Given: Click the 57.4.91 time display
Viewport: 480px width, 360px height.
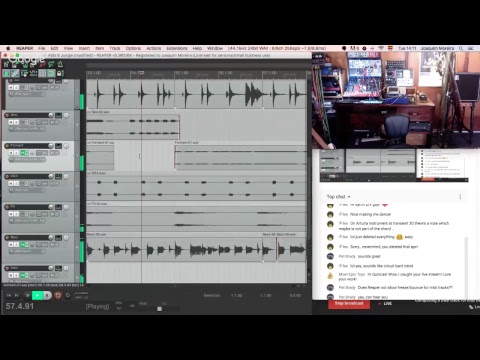Looking at the screenshot, I should point(20,306).
